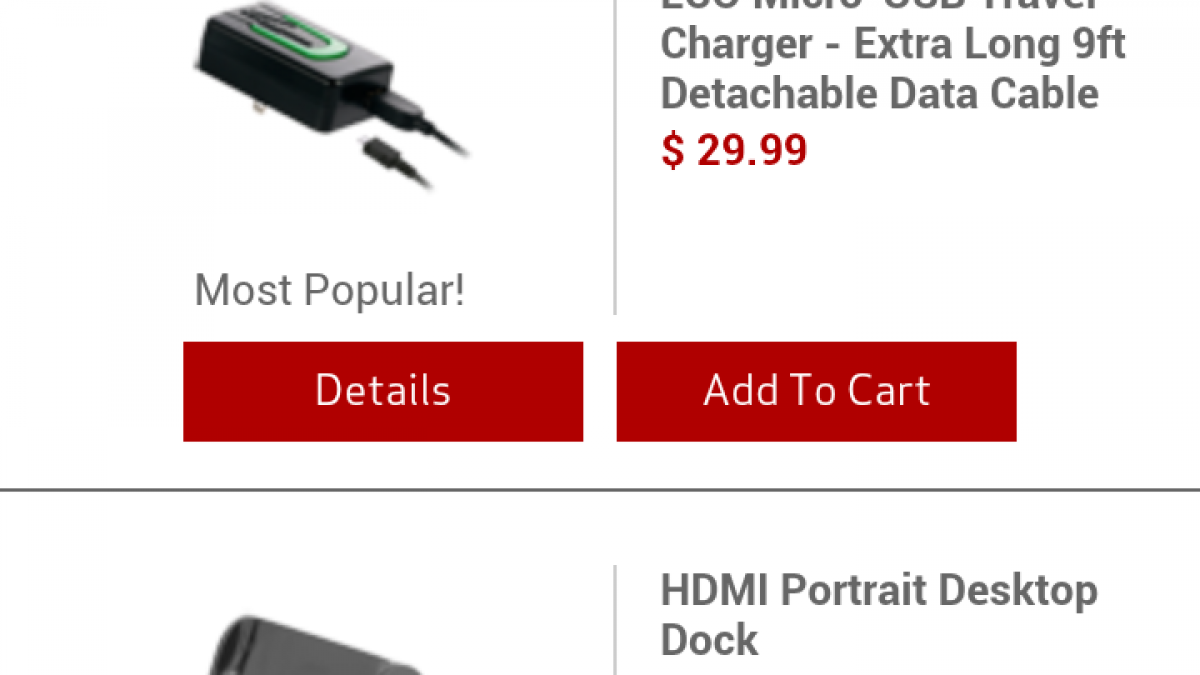The image size is (1200, 675).
Task: Click the word Dock in the second product title
Action: point(709,639)
